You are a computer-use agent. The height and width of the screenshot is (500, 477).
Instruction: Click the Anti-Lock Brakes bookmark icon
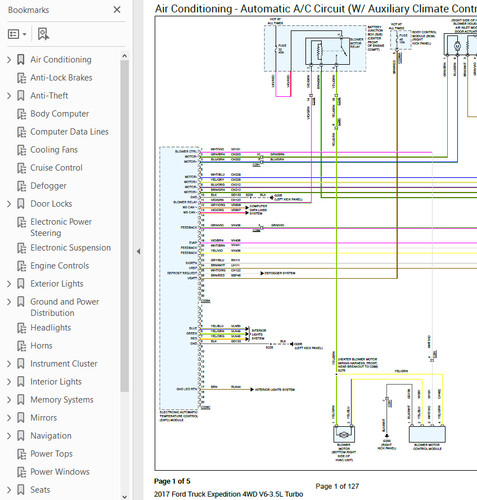(22, 78)
